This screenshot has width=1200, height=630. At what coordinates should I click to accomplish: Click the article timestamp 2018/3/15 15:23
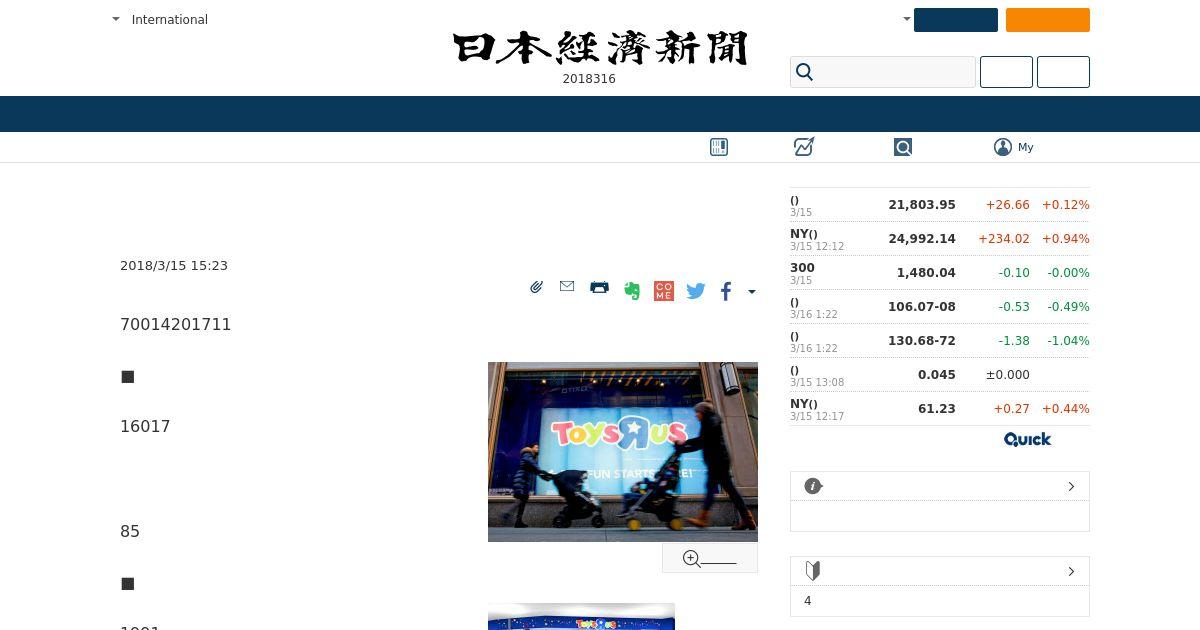(x=174, y=265)
